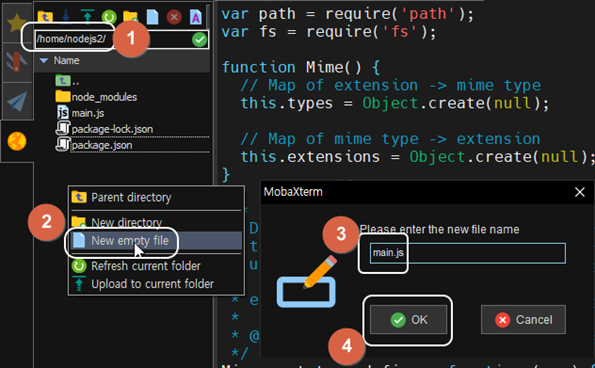This screenshot has width=595, height=368.
Task: Click the yellow node_modules folder icon
Action: [63, 96]
